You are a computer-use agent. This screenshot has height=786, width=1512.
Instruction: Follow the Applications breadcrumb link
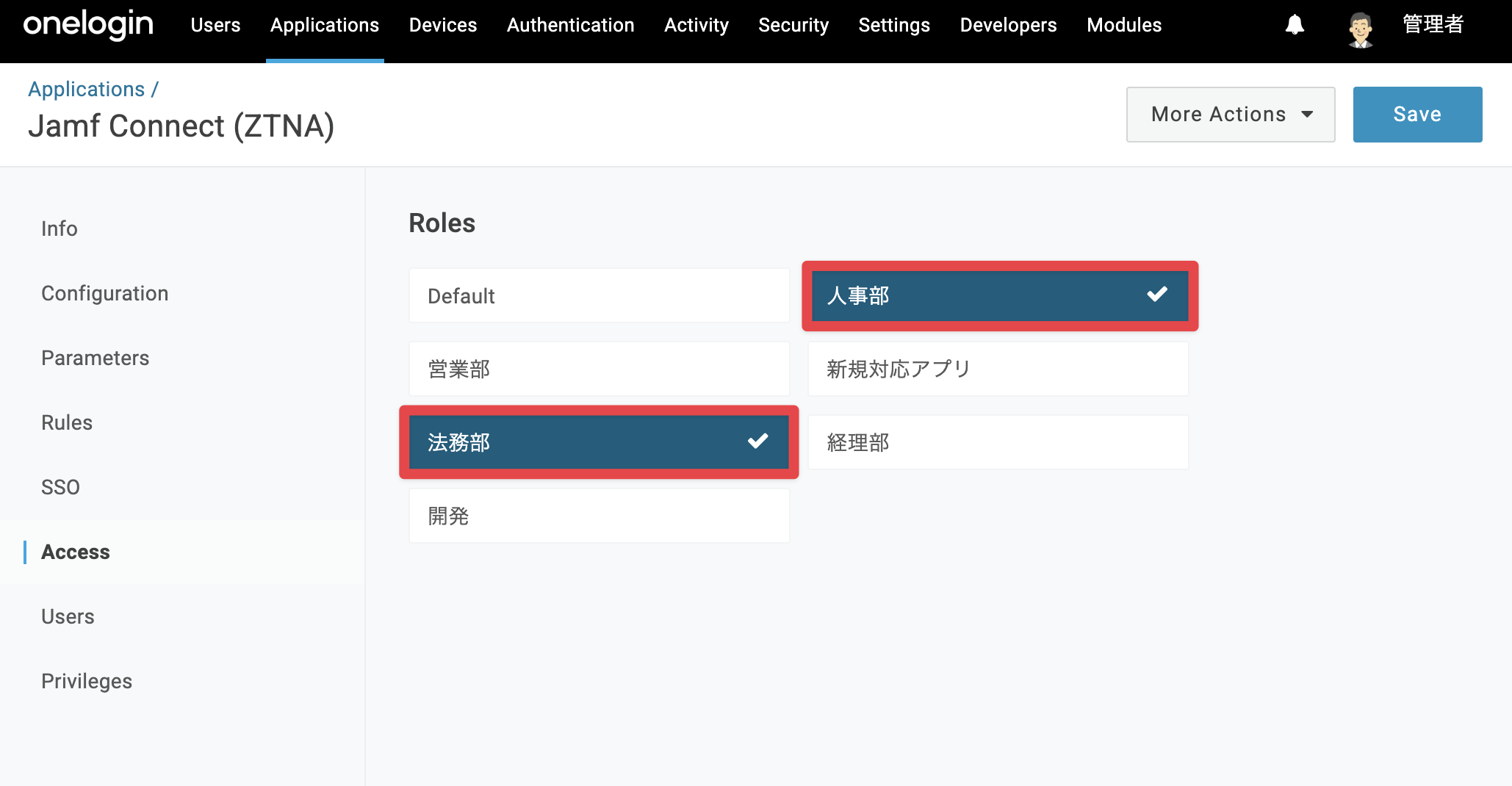tap(87, 89)
